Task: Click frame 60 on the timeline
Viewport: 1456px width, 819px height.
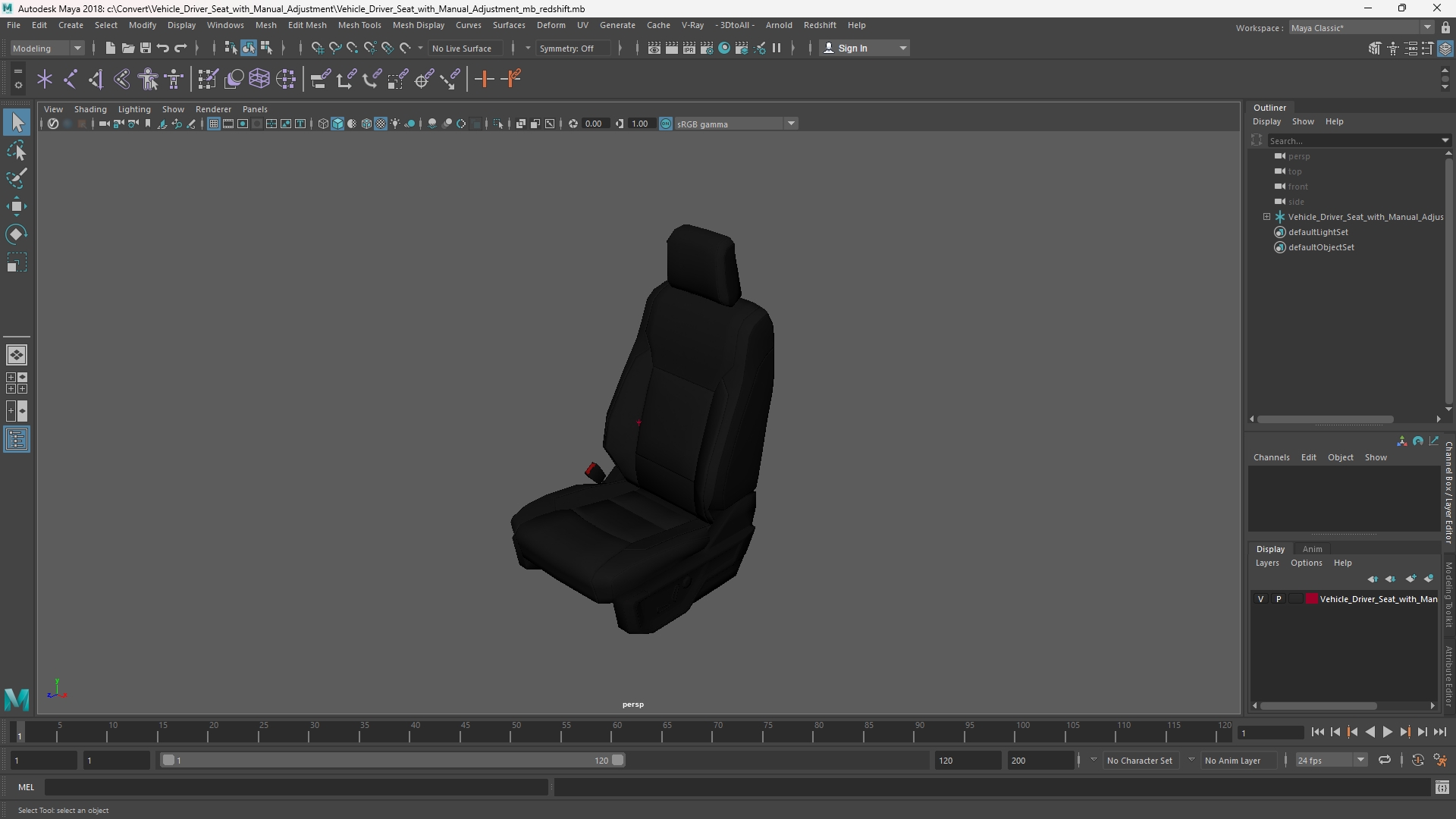Action: pyautogui.click(x=617, y=732)
